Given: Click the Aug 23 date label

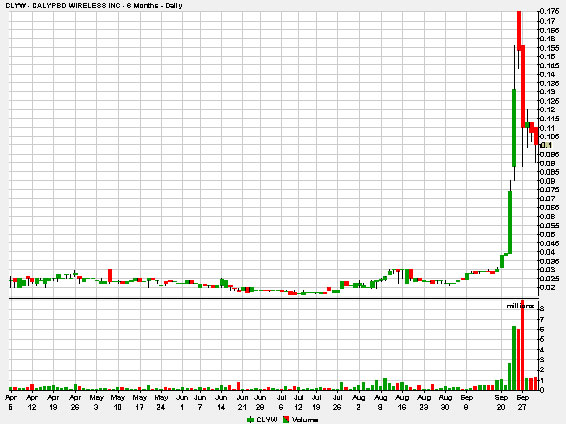Looking at the screenshot, I should coord(424,402).
